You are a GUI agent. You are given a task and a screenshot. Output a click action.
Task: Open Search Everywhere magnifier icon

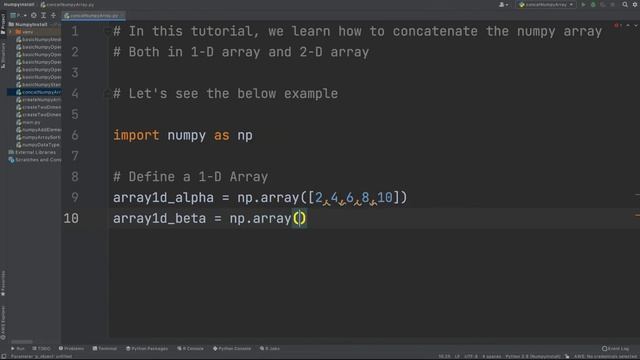click(x=625, y=4)
